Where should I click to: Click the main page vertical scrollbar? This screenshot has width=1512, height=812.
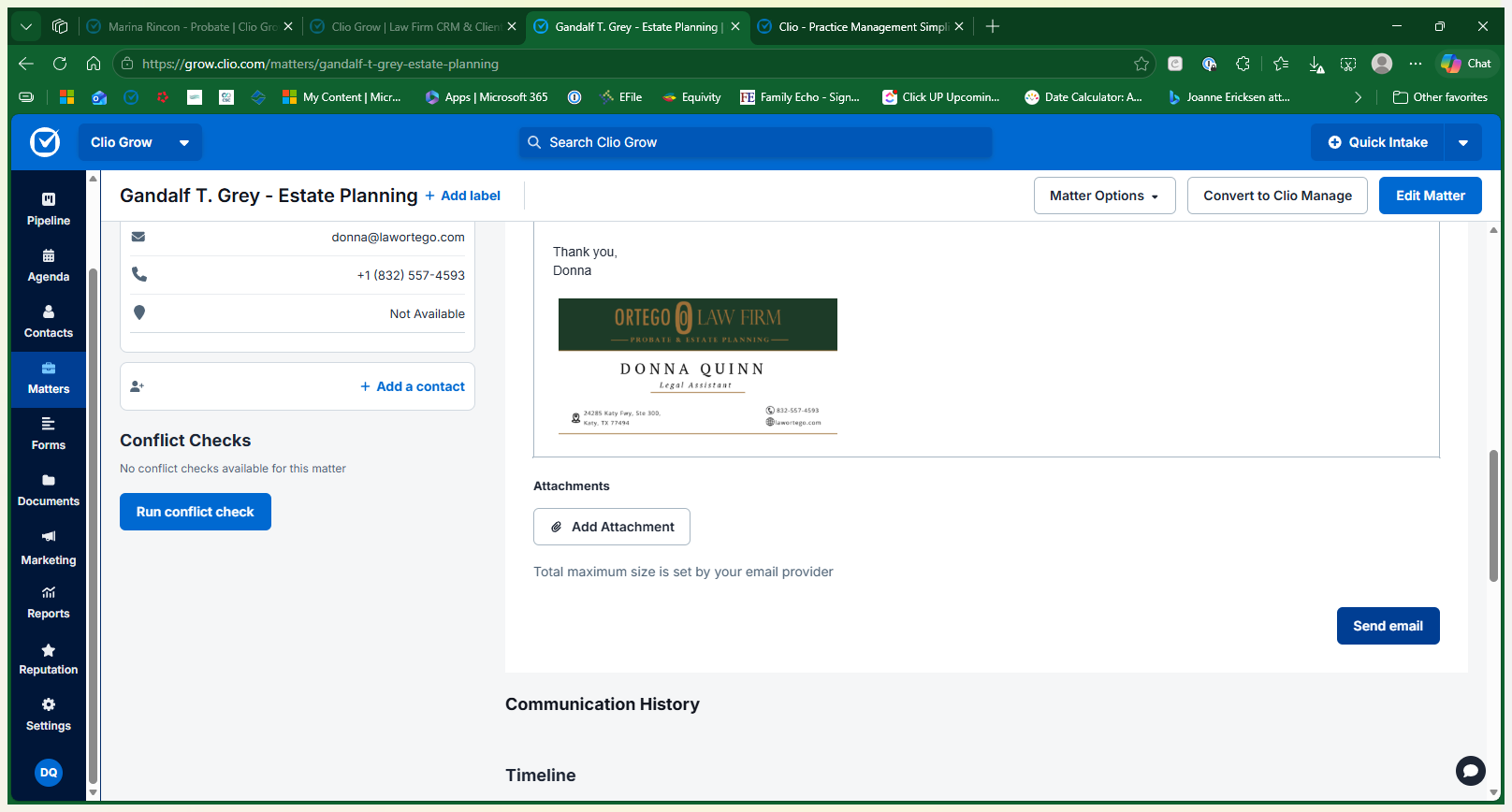pos(1493,515)
